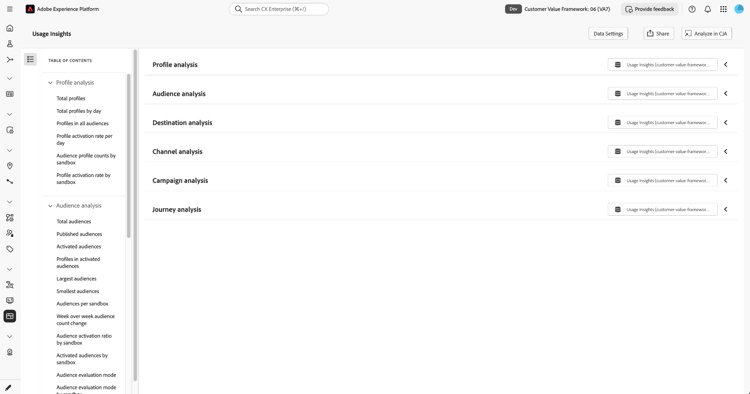Click the tag icon in left sidebar
The width and height of the screenshot is (750, 394).
[10, 249]
